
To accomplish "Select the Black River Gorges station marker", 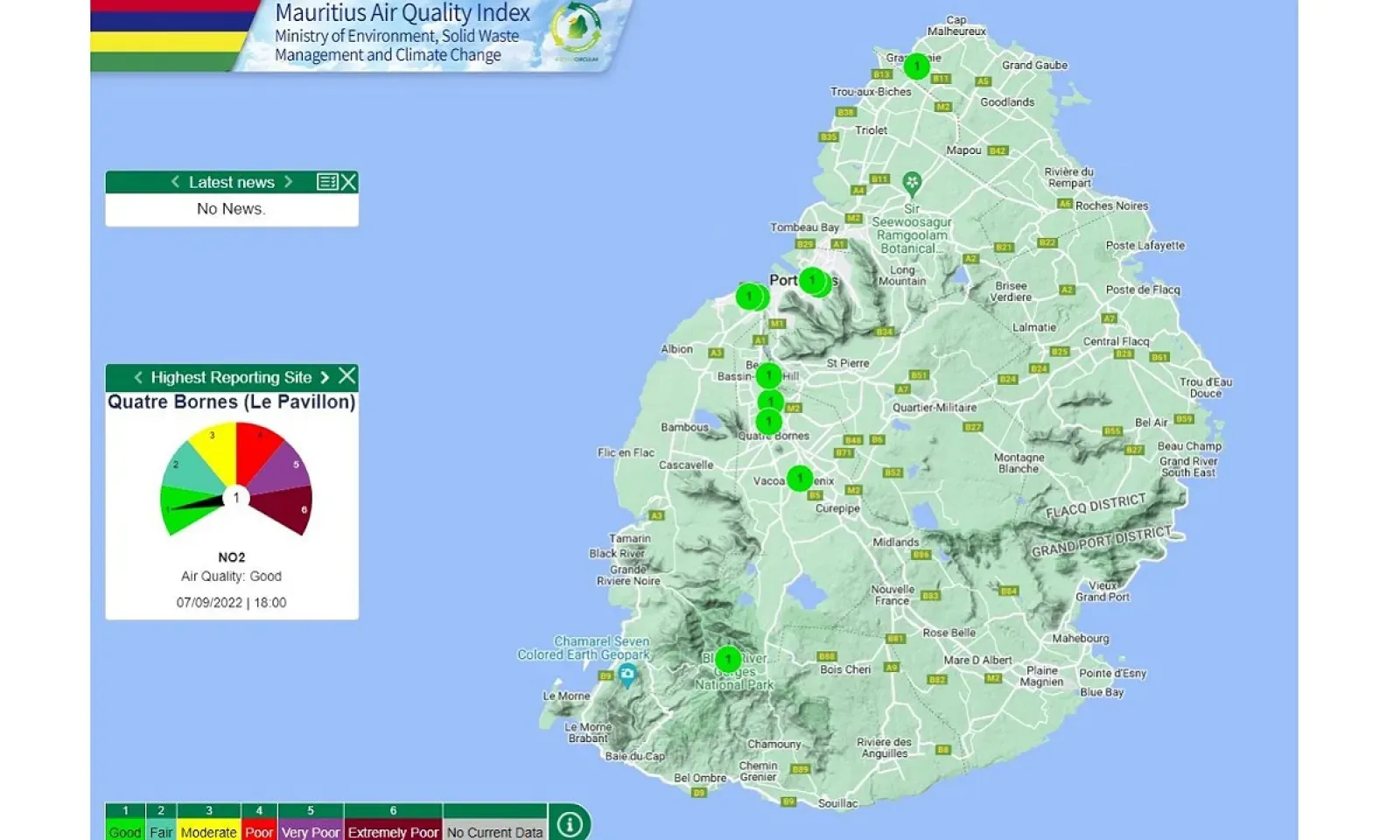I will [x=728, y=659].
